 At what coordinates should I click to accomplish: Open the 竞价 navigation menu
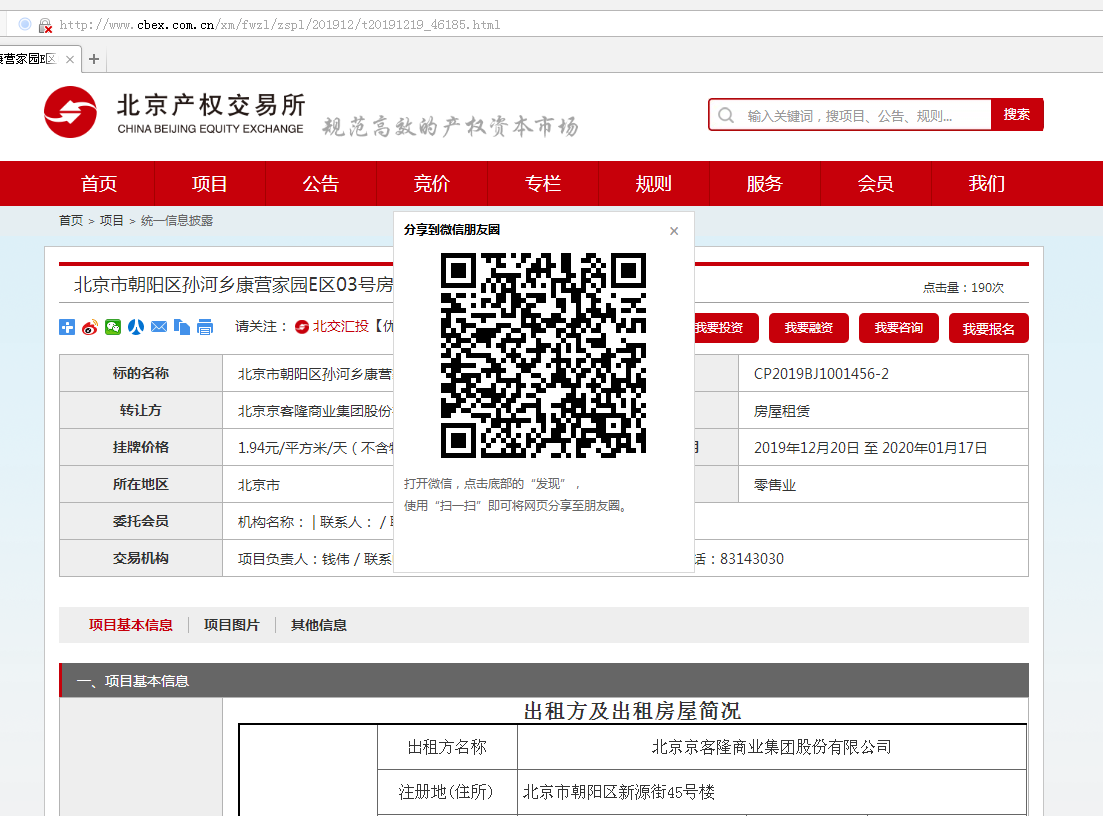pos(432,184)
